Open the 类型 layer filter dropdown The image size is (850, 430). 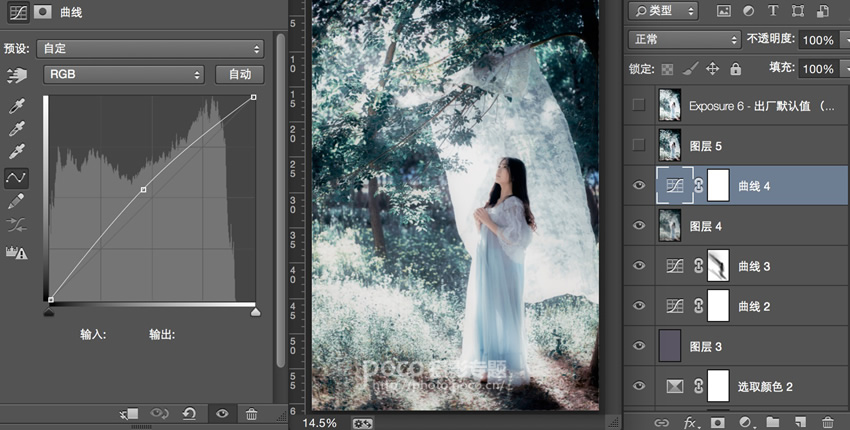tap(664, 11)
